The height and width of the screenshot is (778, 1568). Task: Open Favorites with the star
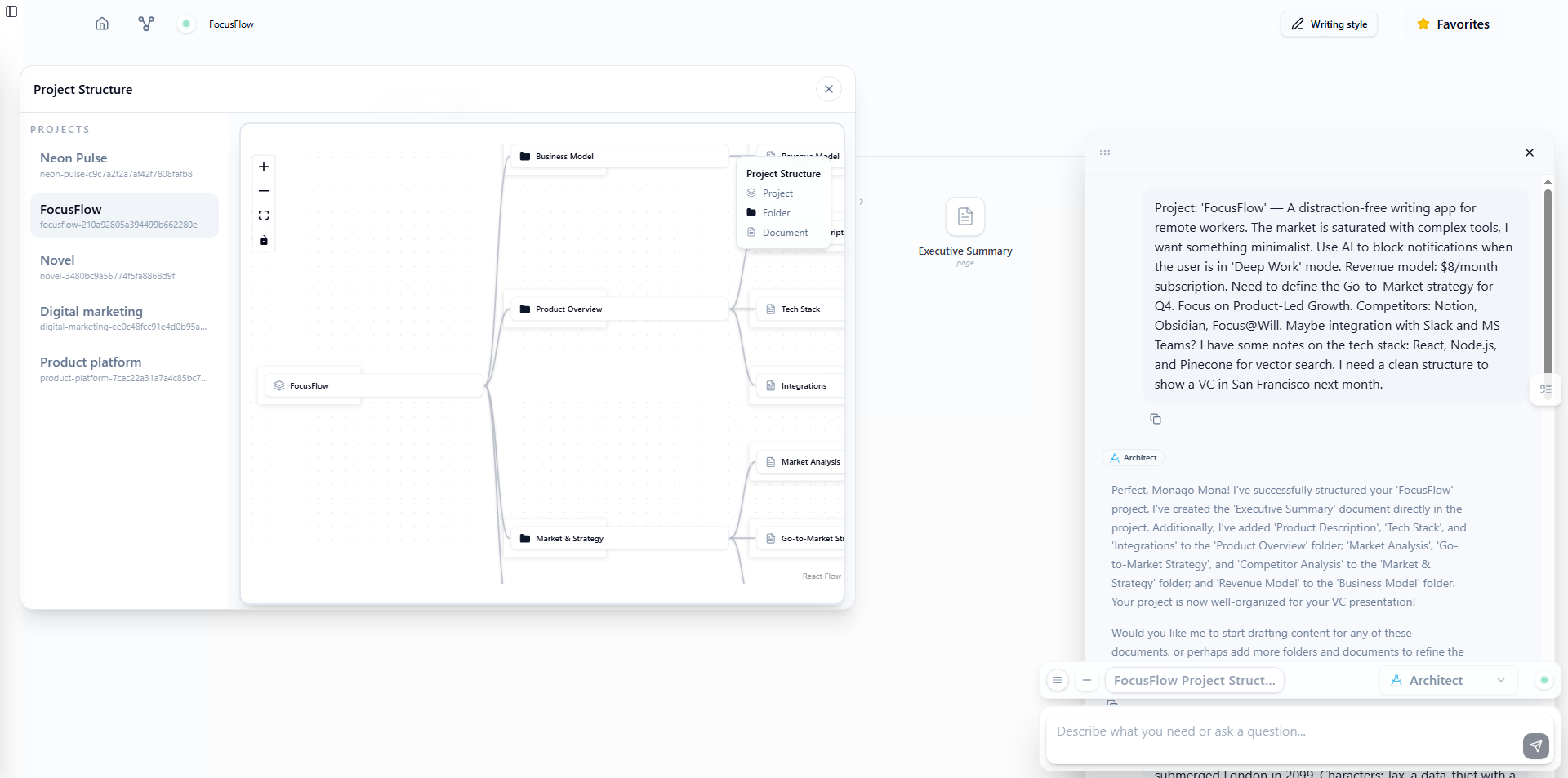coord(1454,24)
